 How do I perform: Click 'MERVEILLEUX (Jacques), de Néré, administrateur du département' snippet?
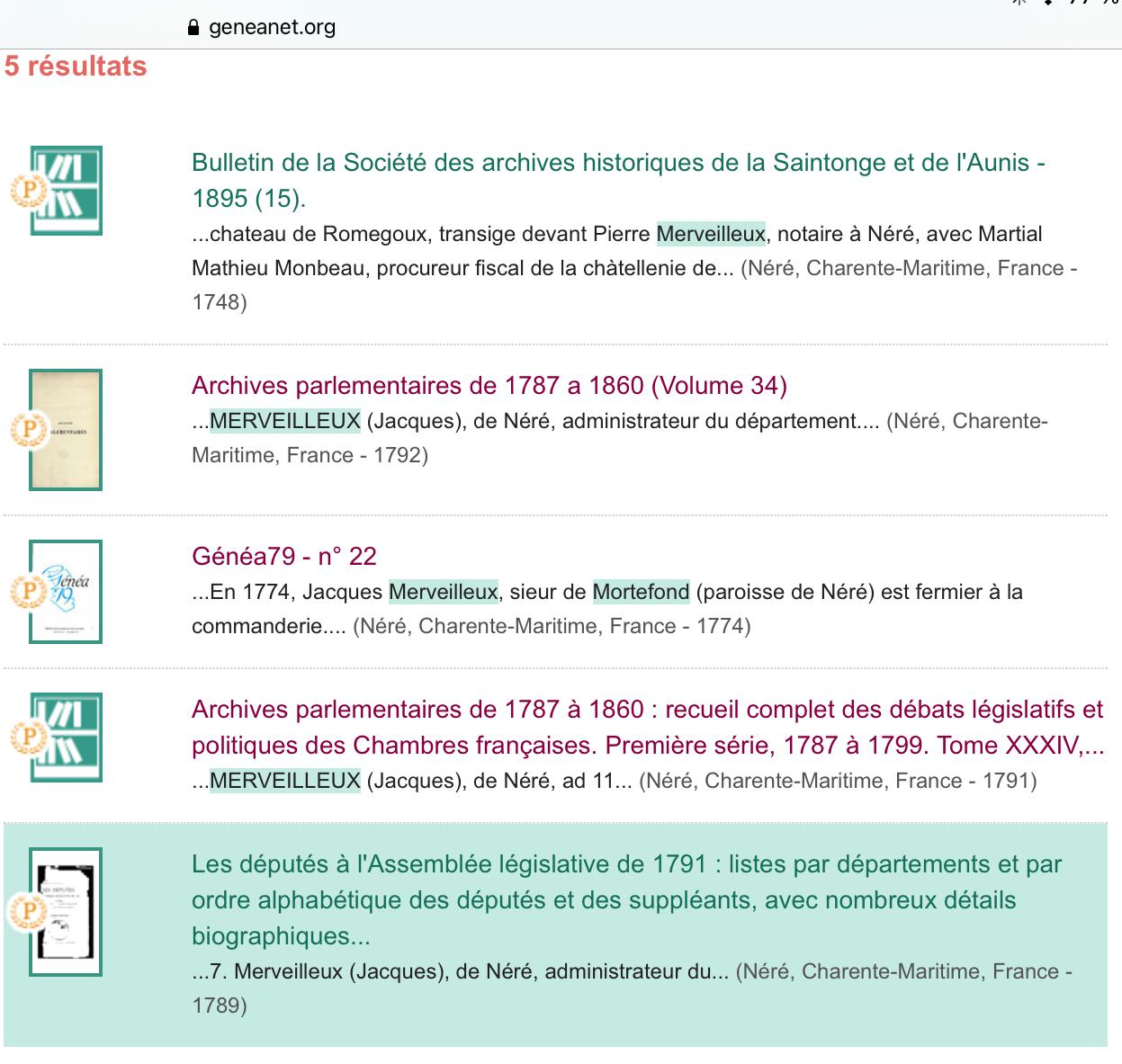coord(535,421)
